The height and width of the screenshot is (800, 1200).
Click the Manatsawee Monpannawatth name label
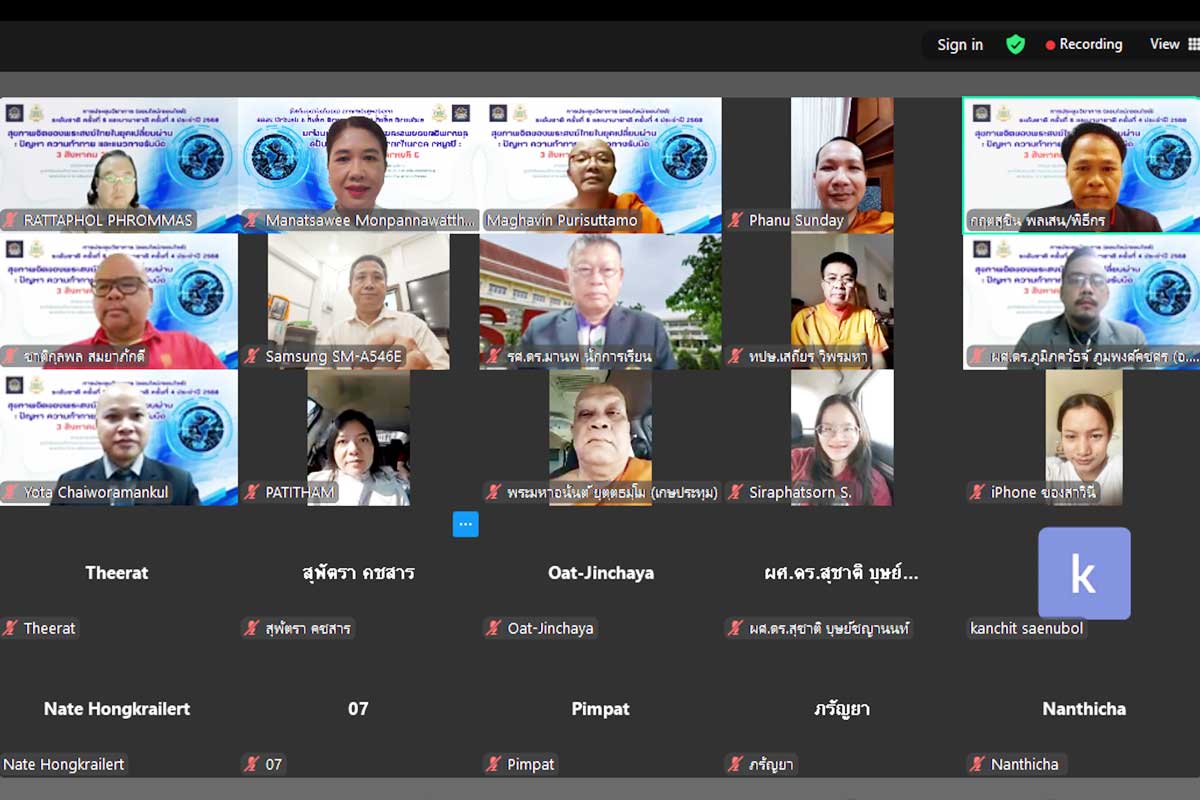pyautogui.click(x=370, y=220)
